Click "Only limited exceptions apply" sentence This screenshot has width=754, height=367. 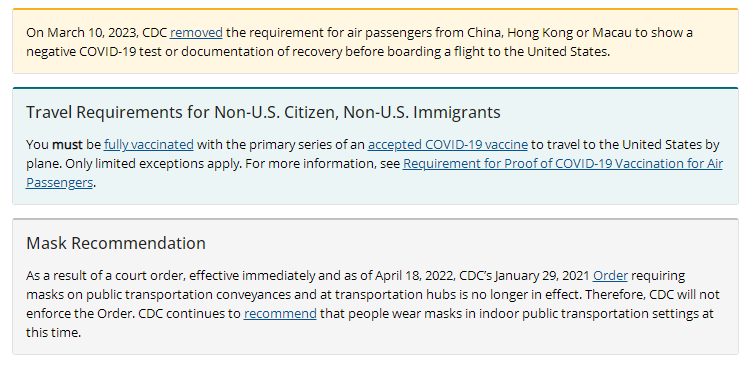coord(153,164)
